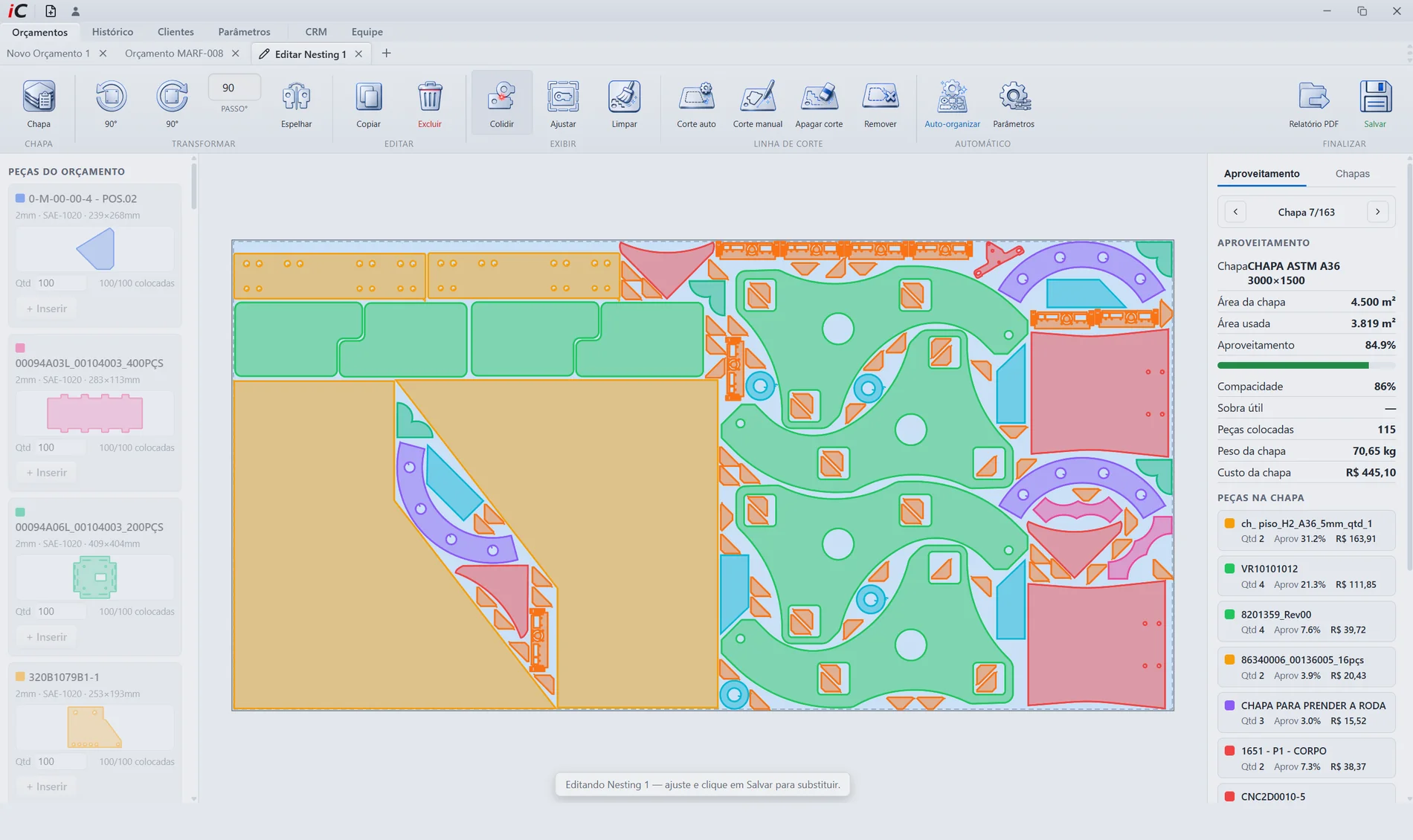Open the Parâmetros gear tool
The height and width of the screenshot is (840, 1413).
coord(1014,103)
